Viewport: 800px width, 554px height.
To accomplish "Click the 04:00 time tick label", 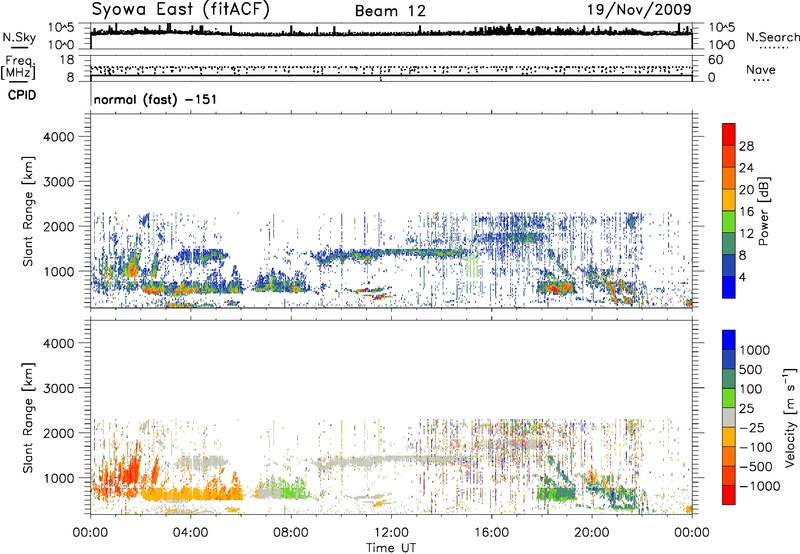I will click(190, 533).
